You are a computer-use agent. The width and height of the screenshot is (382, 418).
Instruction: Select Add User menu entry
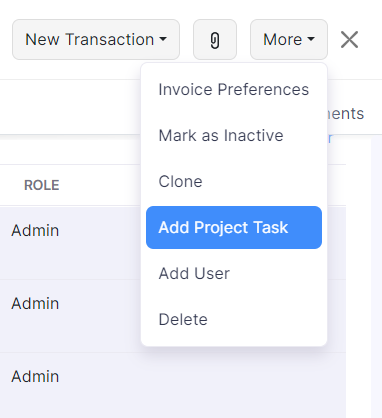(x=234, y=273)
